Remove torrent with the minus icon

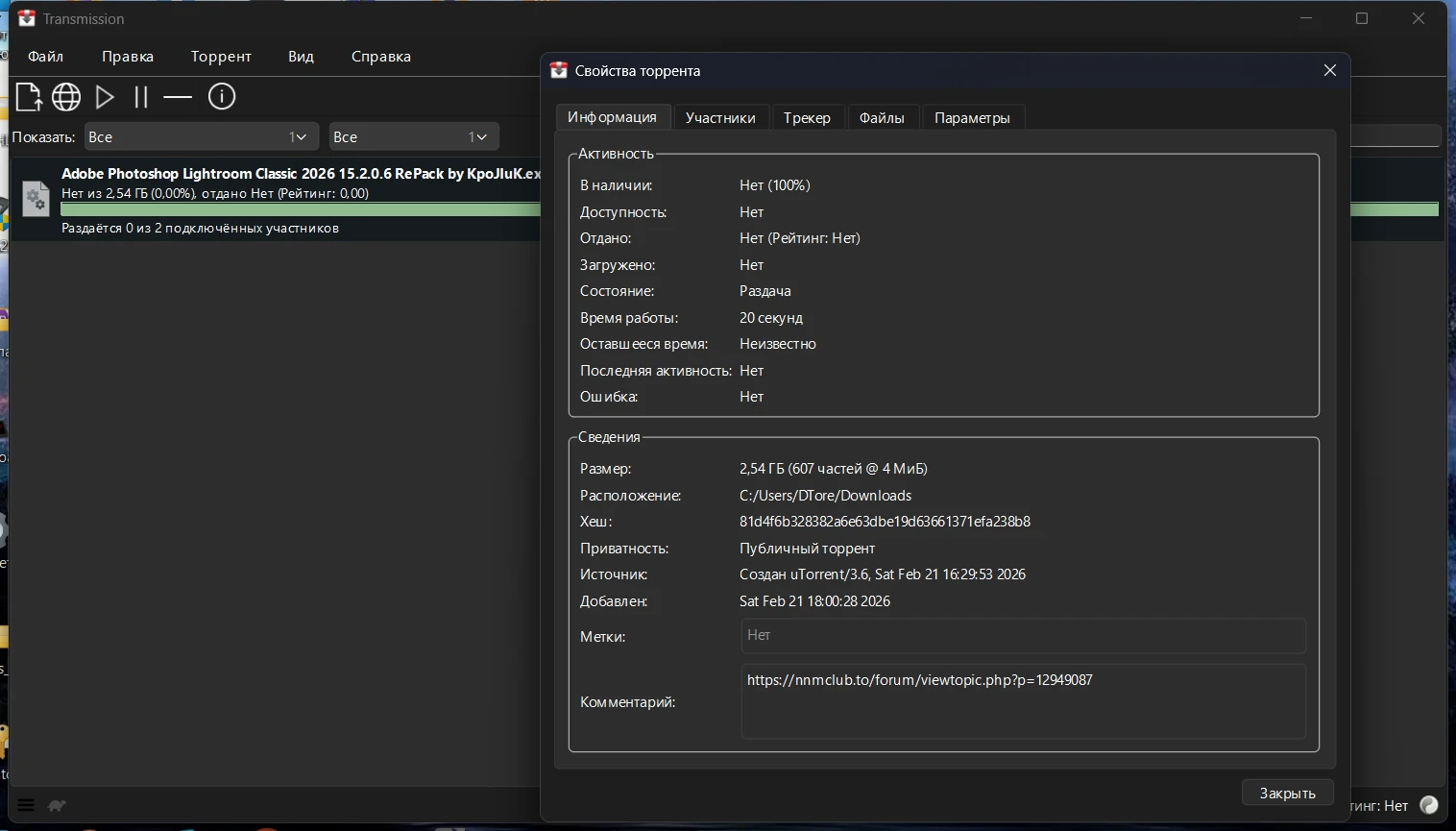click(178, 97)
